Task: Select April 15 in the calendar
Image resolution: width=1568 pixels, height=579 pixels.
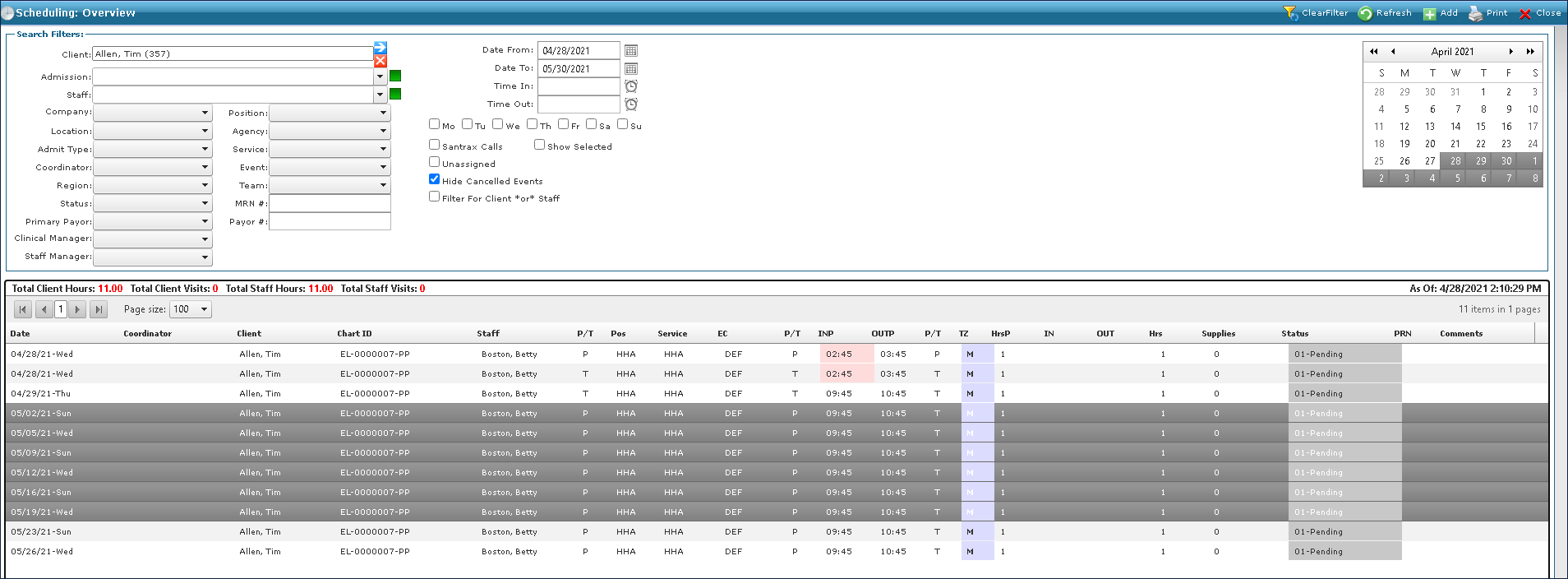Action: tap(1481, 127)
